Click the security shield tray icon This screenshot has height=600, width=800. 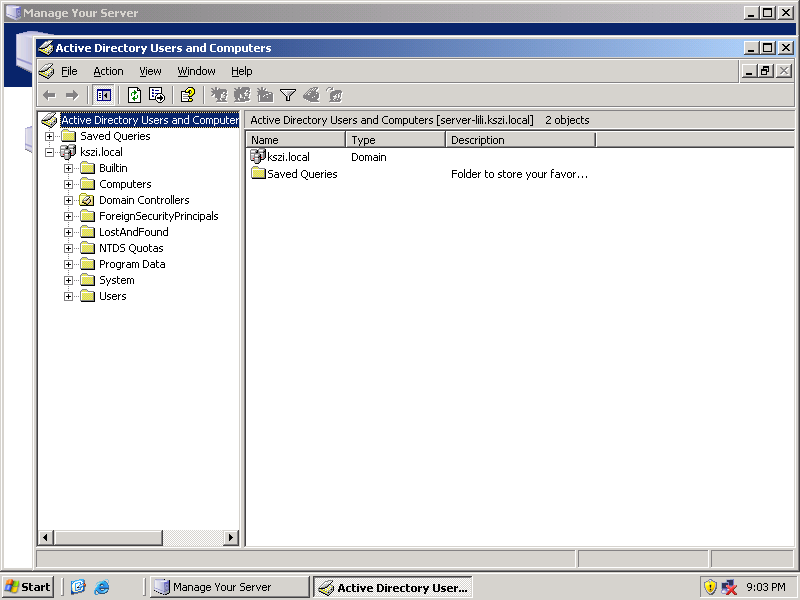tap(710, 587)
